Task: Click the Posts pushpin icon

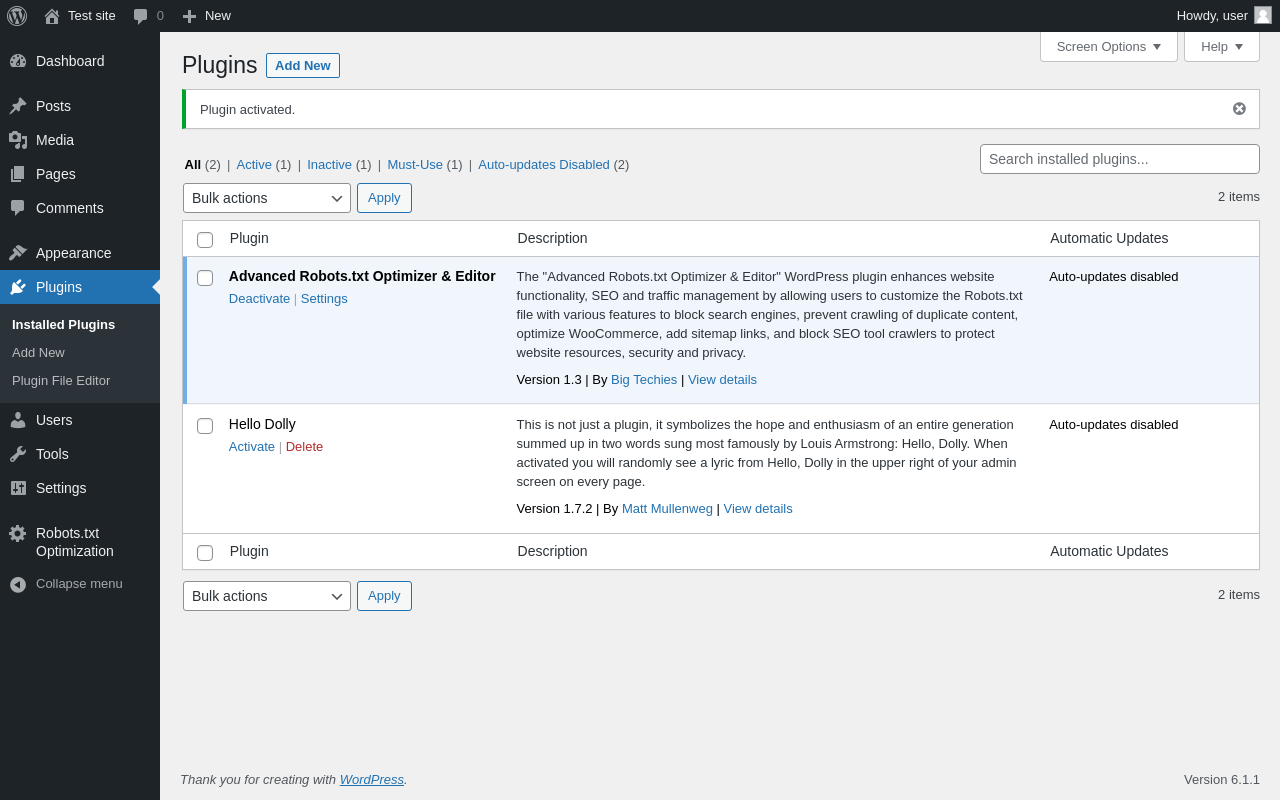Action: click(x=18, y=106)
